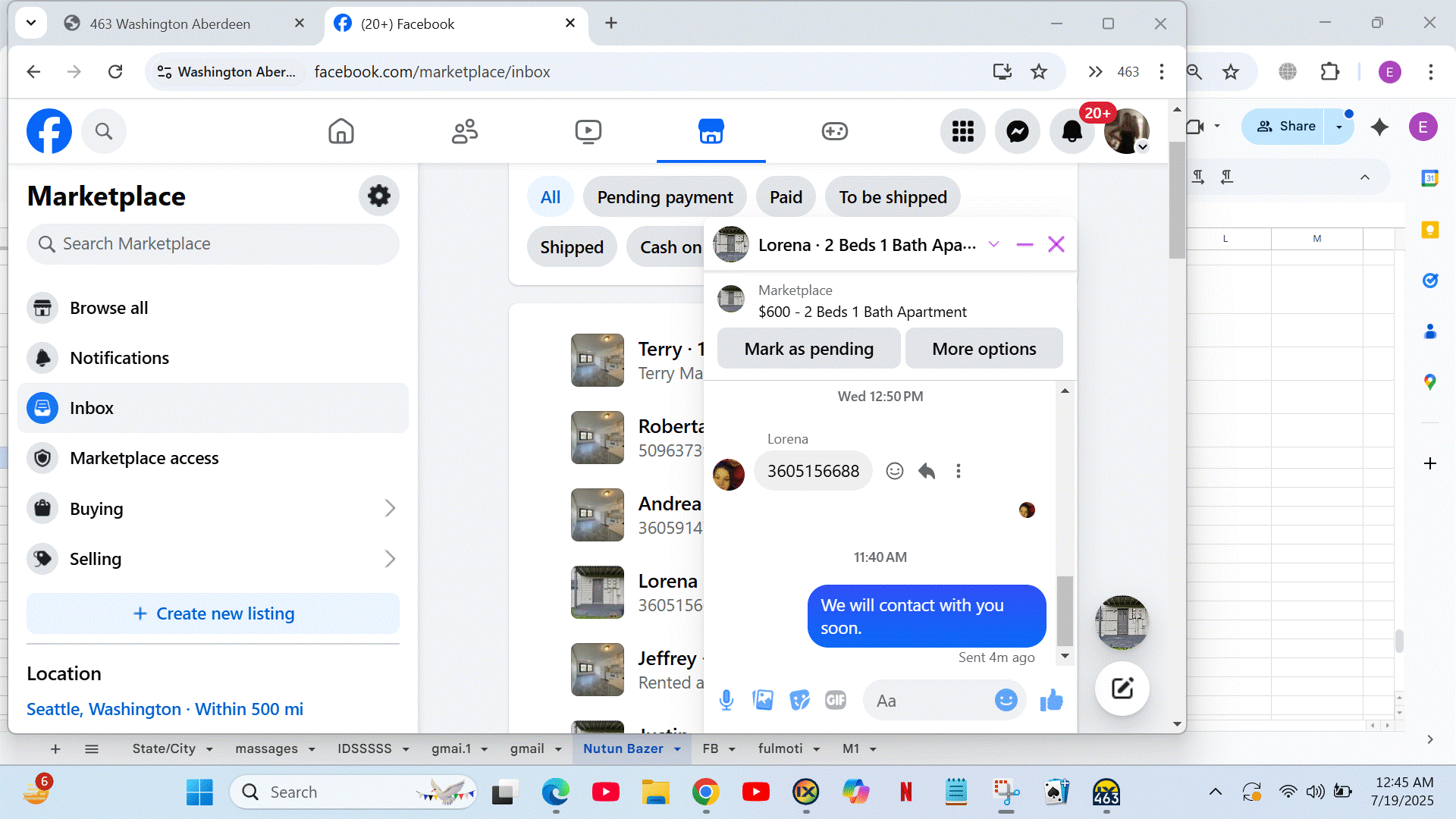Filter inbox by To be shipped

pos(892,197)
